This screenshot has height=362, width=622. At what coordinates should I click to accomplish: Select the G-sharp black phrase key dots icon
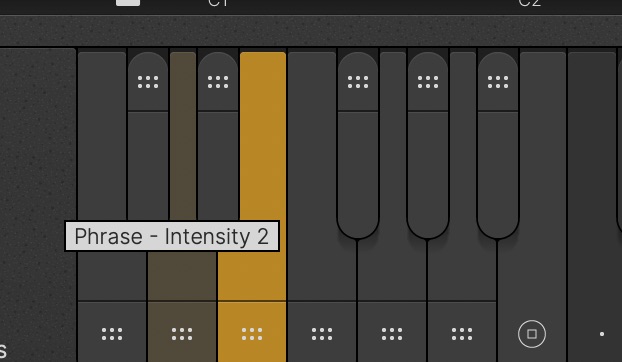(428, 82)
